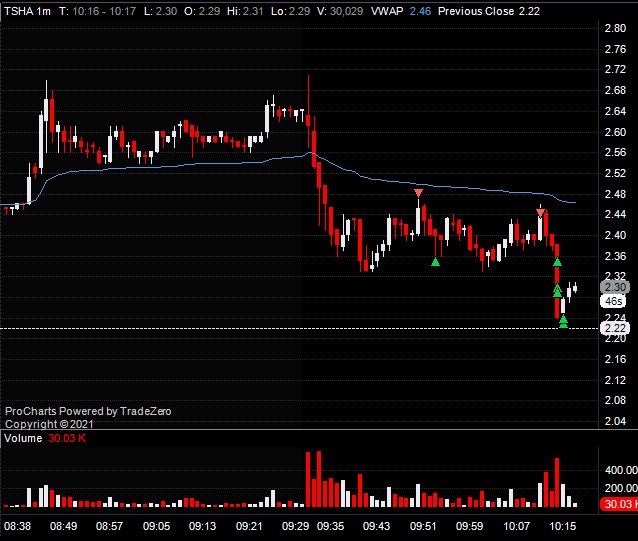Click the 400.00 volume axis label

pos(621,470)
